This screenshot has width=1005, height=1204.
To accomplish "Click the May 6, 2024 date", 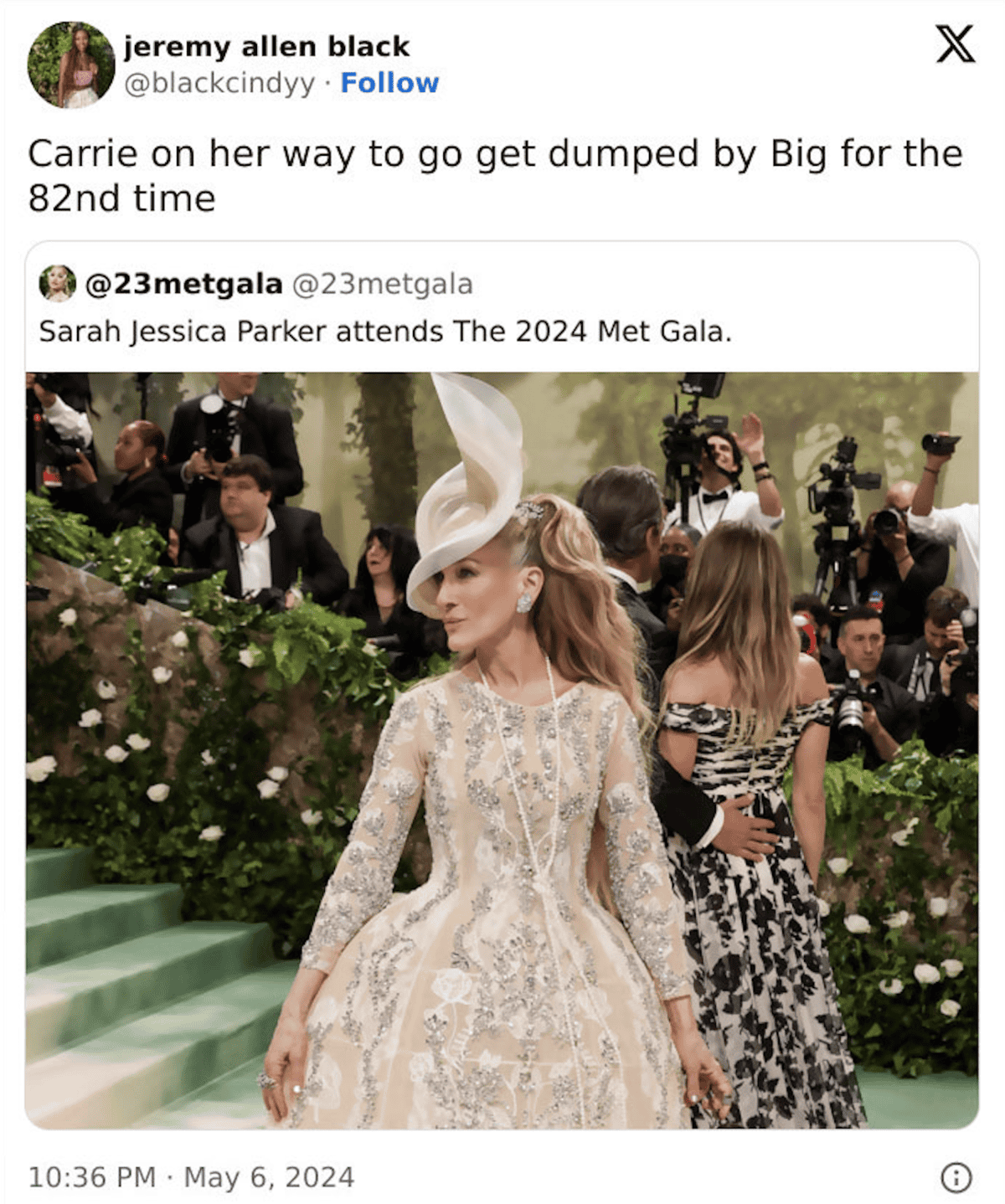I will coord(269,1177).
